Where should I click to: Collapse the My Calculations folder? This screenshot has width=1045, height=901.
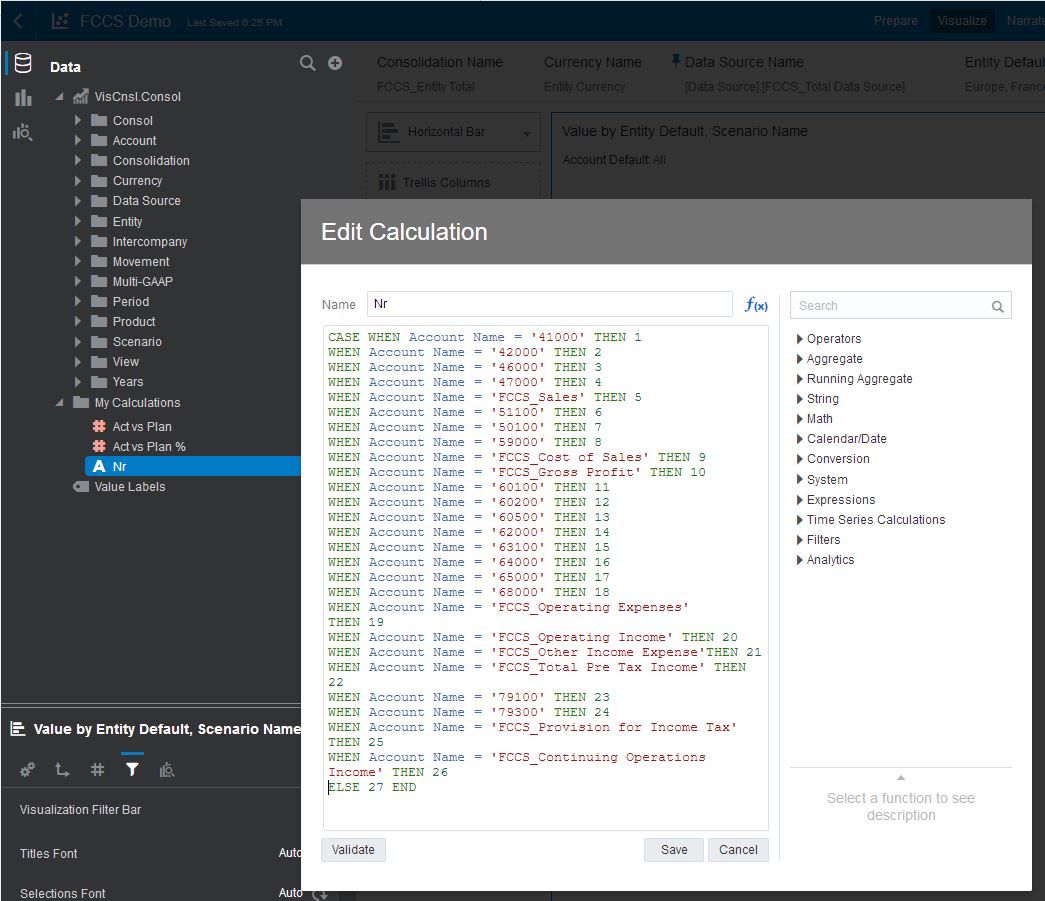60,403
